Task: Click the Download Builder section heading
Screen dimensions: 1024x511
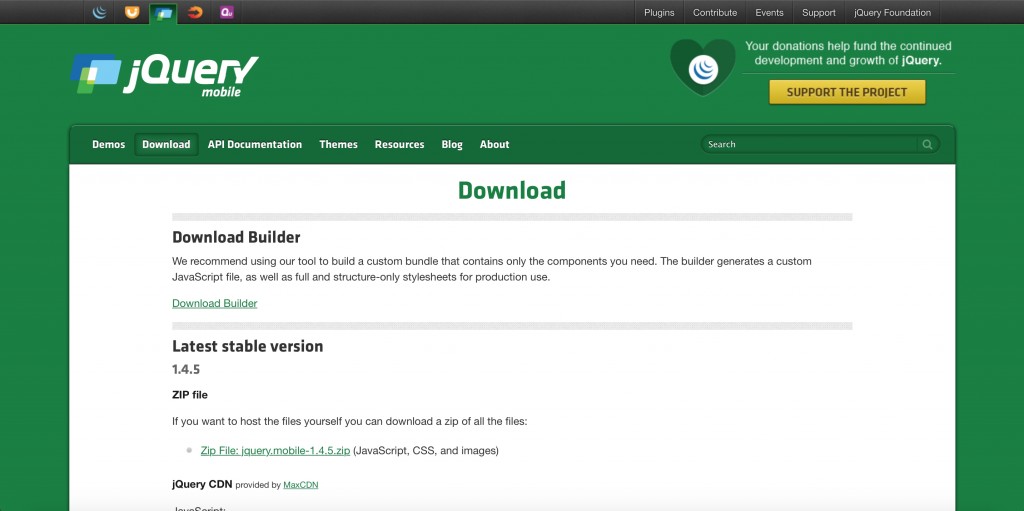Action: (236, 237)
